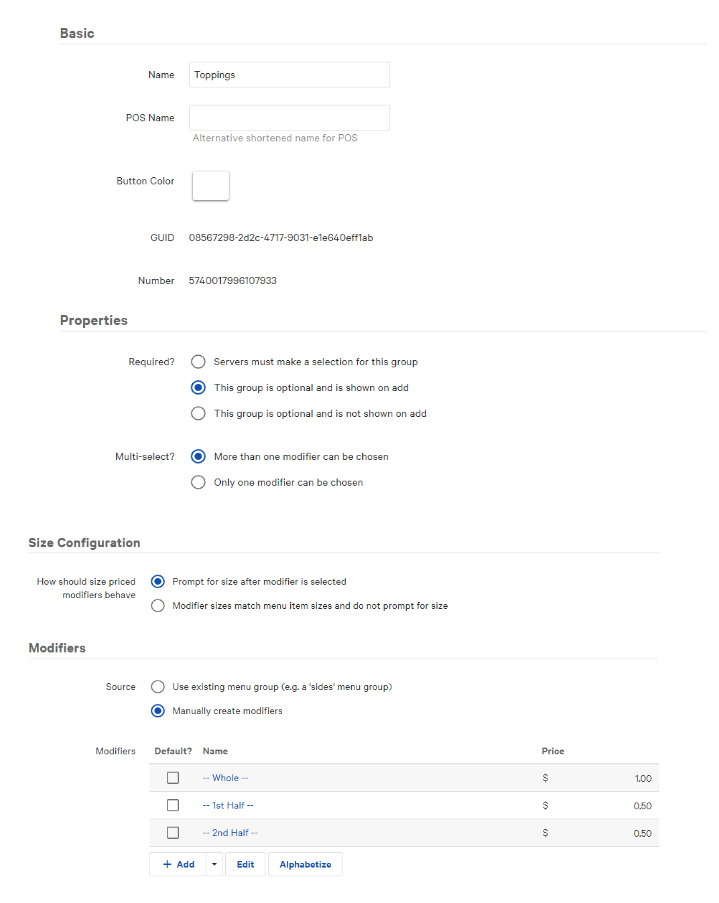Select 'Prompt for size after modifier is selected'
The image size is (719, 903).
pos(157,581)
